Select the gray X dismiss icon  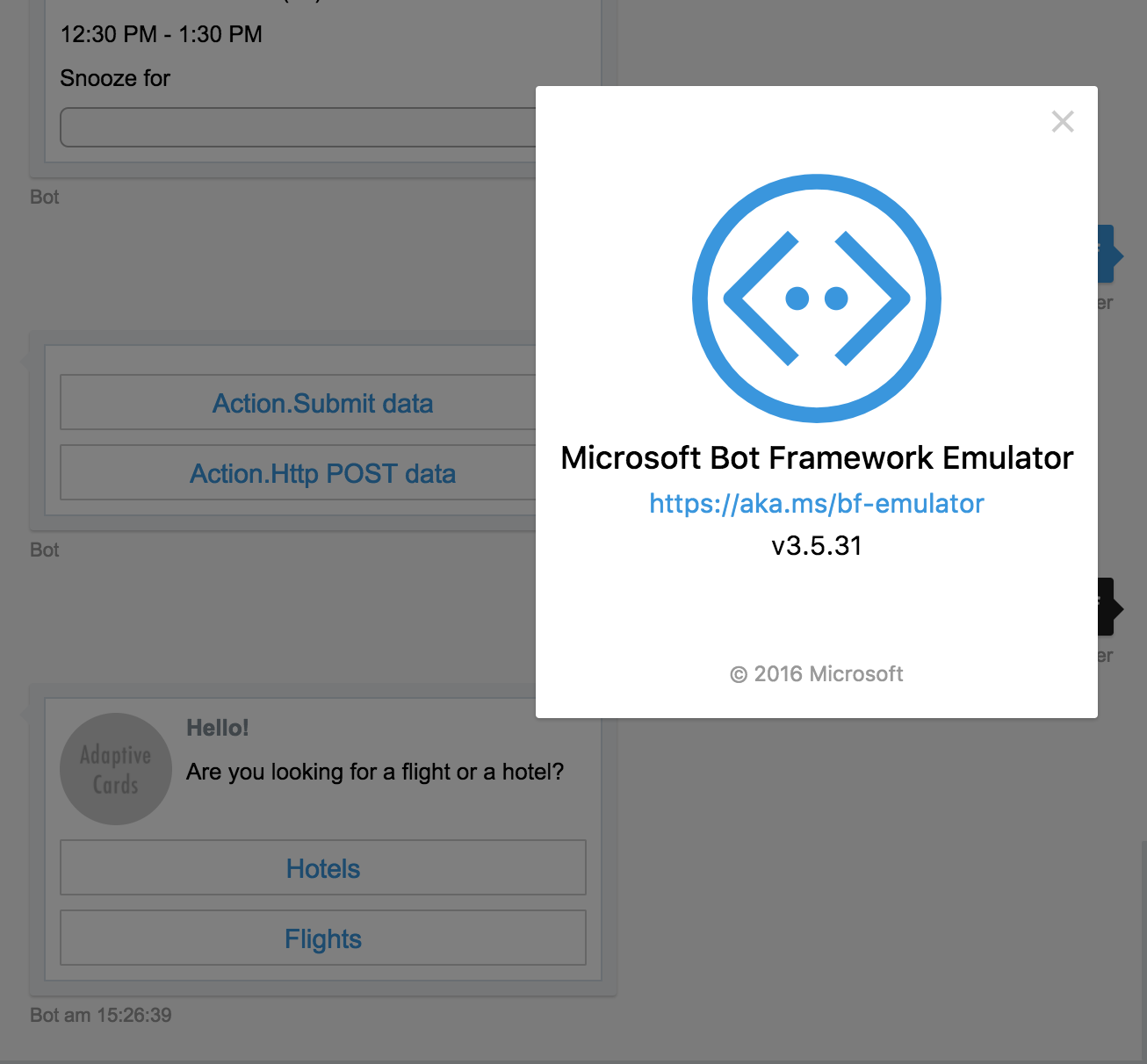click(x=1063, y=121)
